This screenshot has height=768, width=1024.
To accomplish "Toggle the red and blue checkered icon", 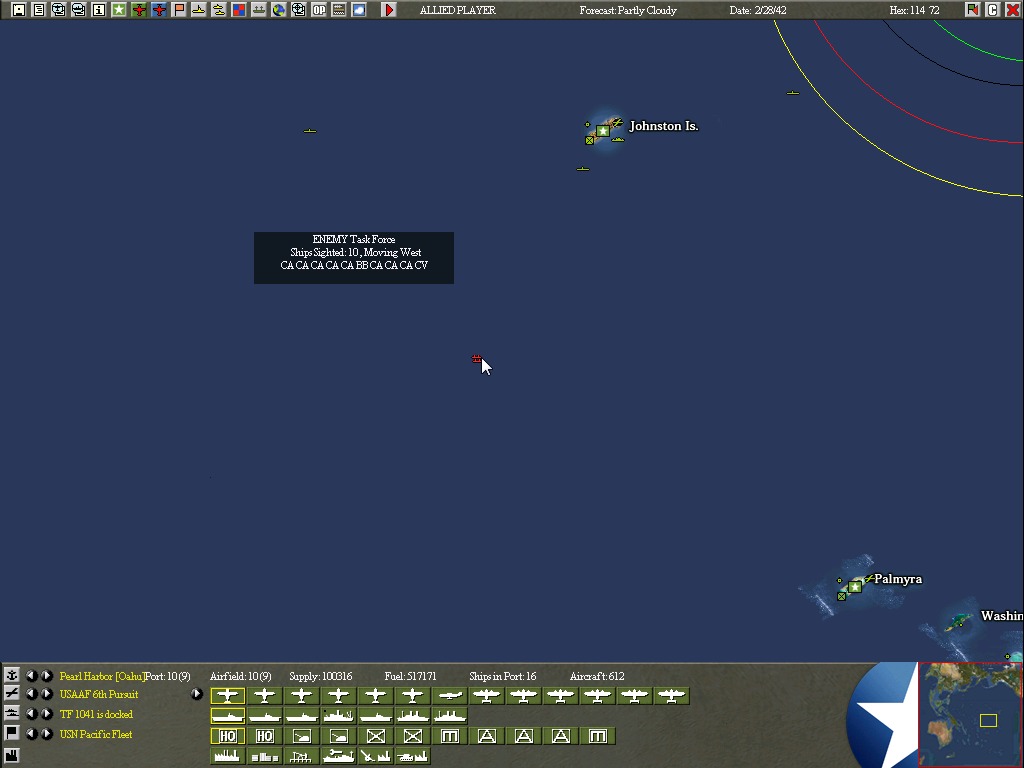I will tap(238, 10).
